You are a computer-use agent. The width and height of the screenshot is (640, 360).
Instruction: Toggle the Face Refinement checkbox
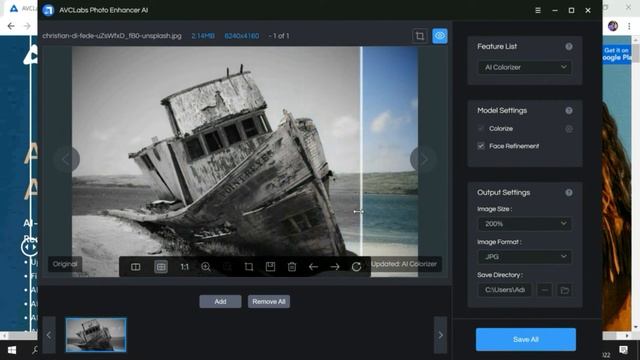481,146
